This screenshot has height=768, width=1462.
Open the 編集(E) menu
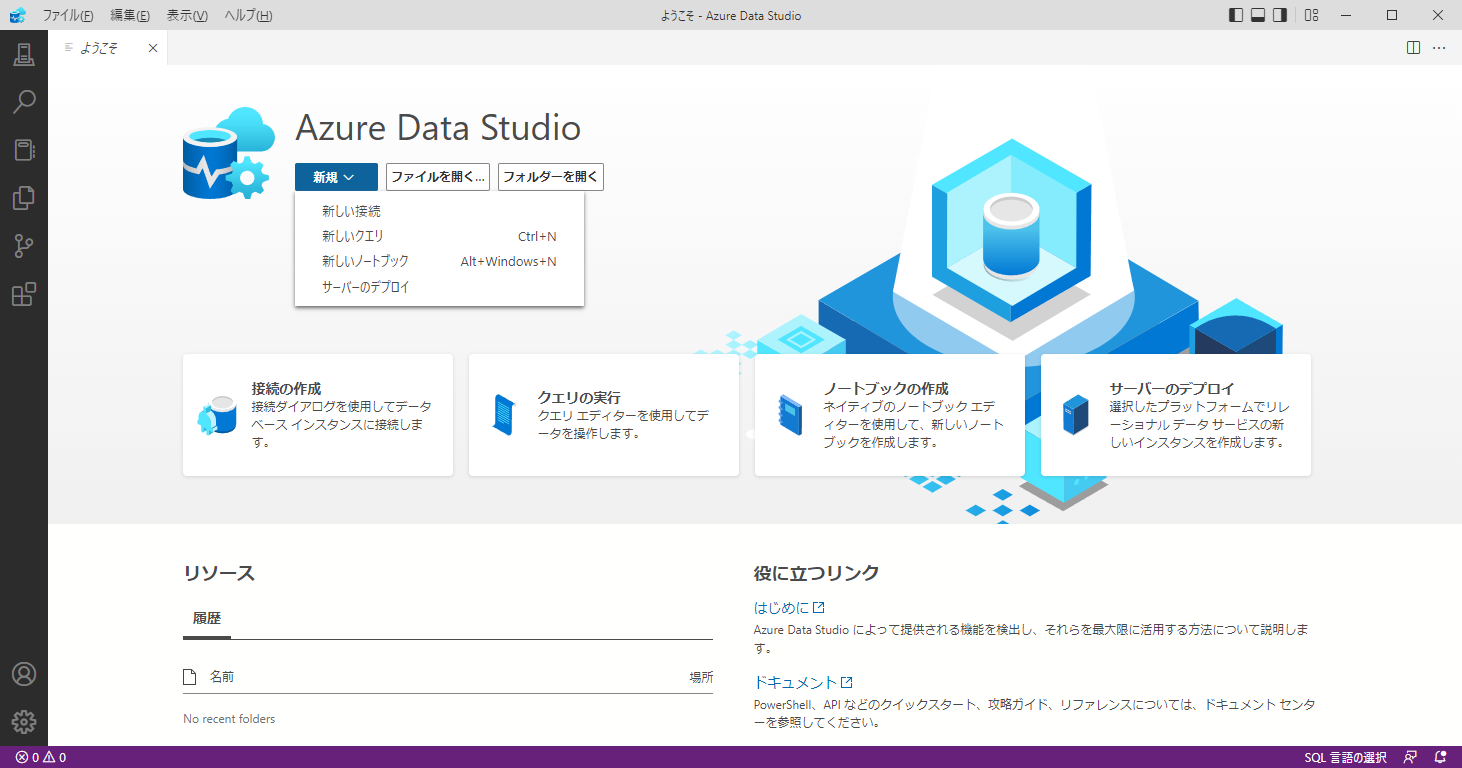(130, 15)
